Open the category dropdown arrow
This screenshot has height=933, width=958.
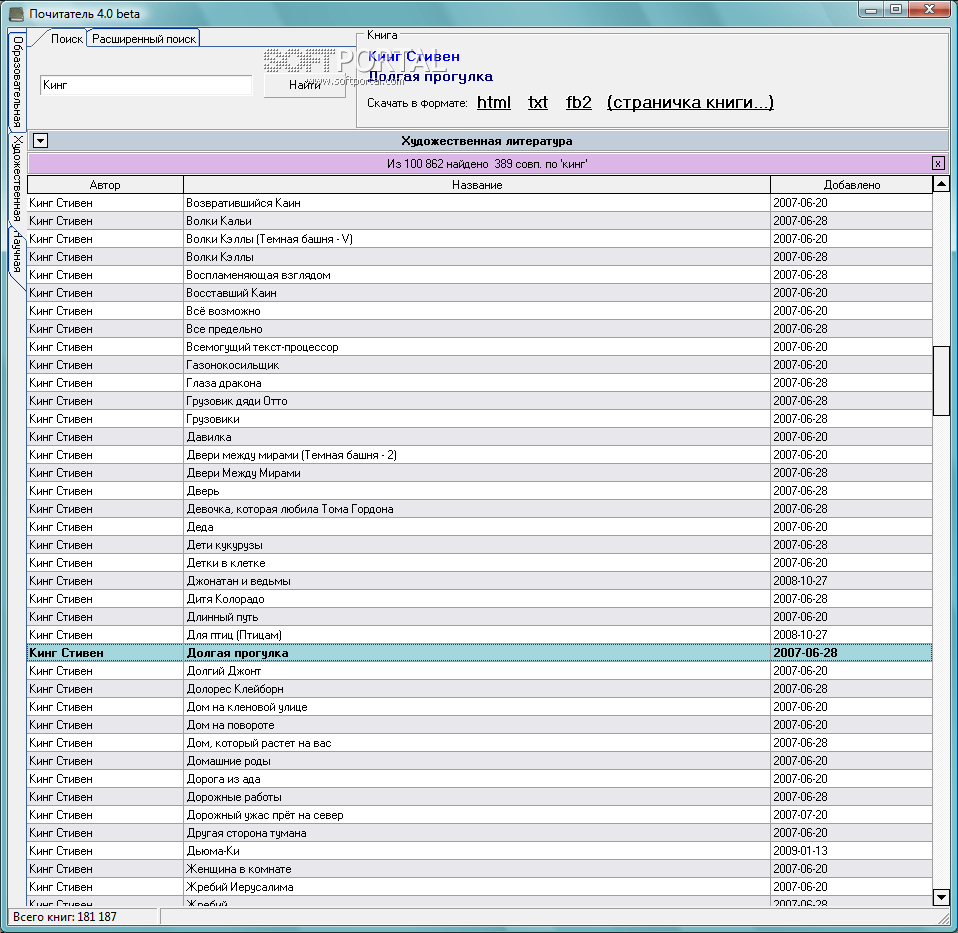tap(40, 141)
